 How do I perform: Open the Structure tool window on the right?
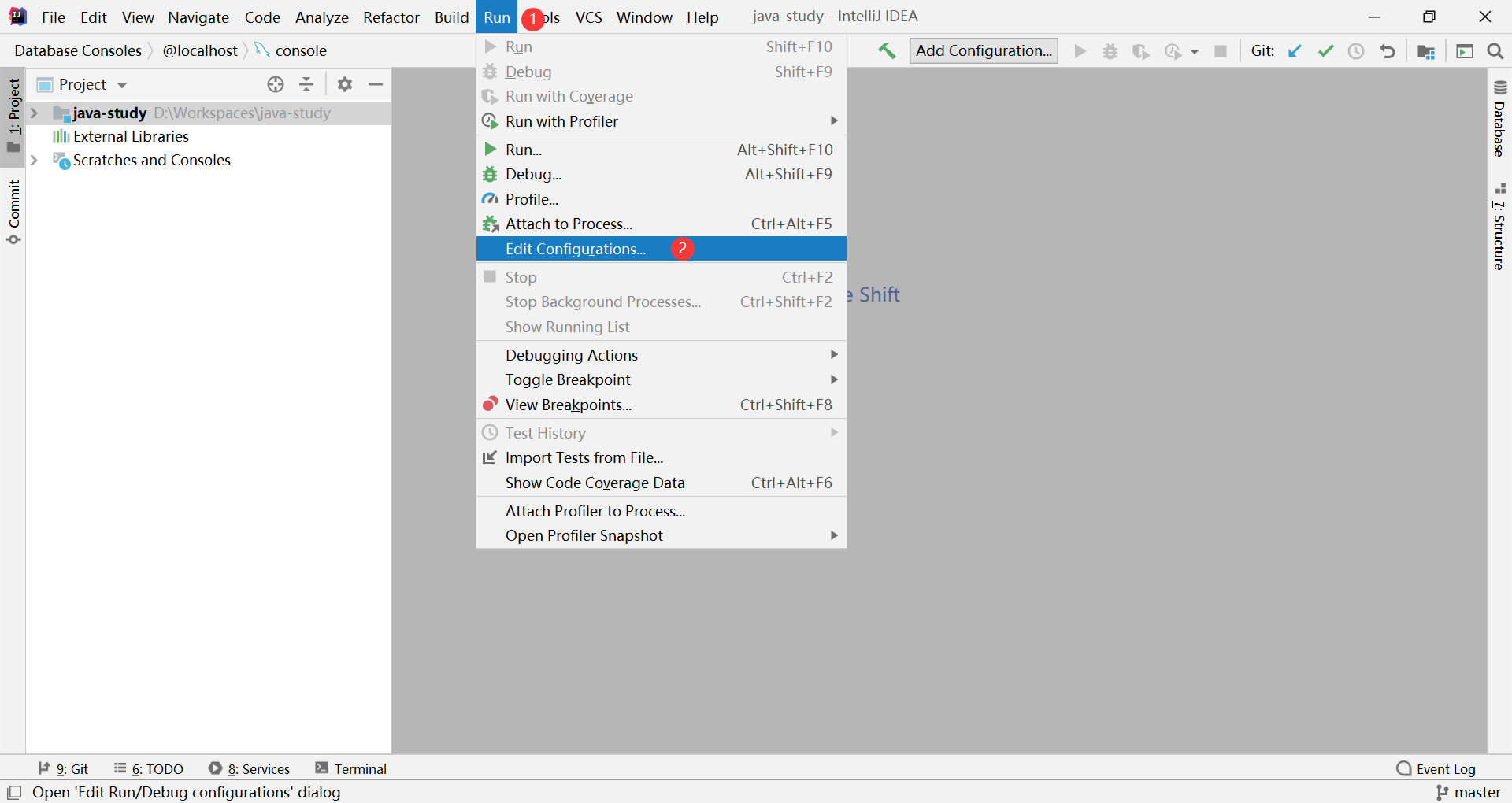(x=1499, y=227)
